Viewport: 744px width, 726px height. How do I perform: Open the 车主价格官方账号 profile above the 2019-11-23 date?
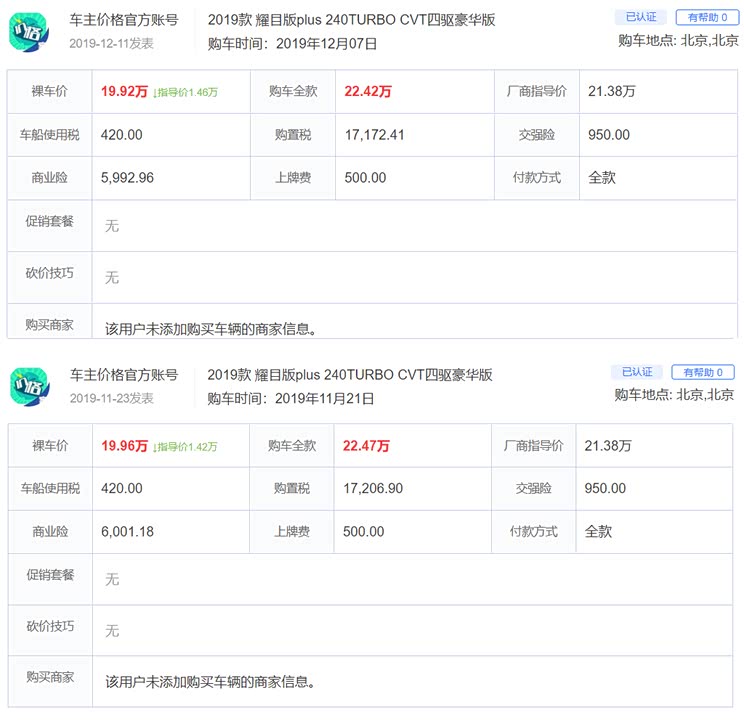pos(124,375)
